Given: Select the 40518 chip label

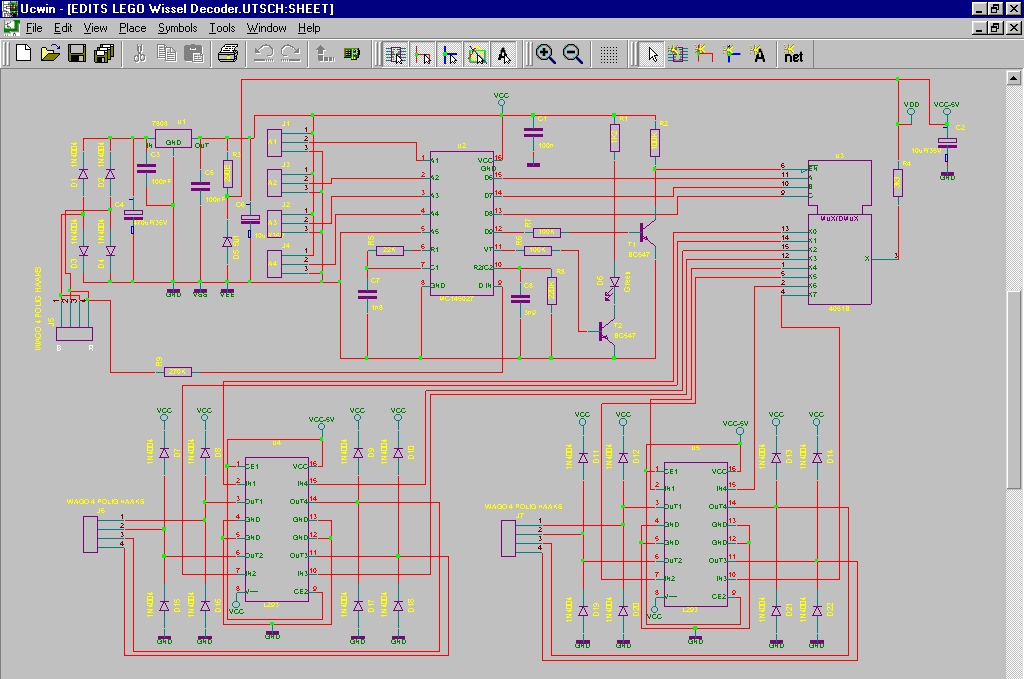Looking at the screenshot, I should 839,308.
